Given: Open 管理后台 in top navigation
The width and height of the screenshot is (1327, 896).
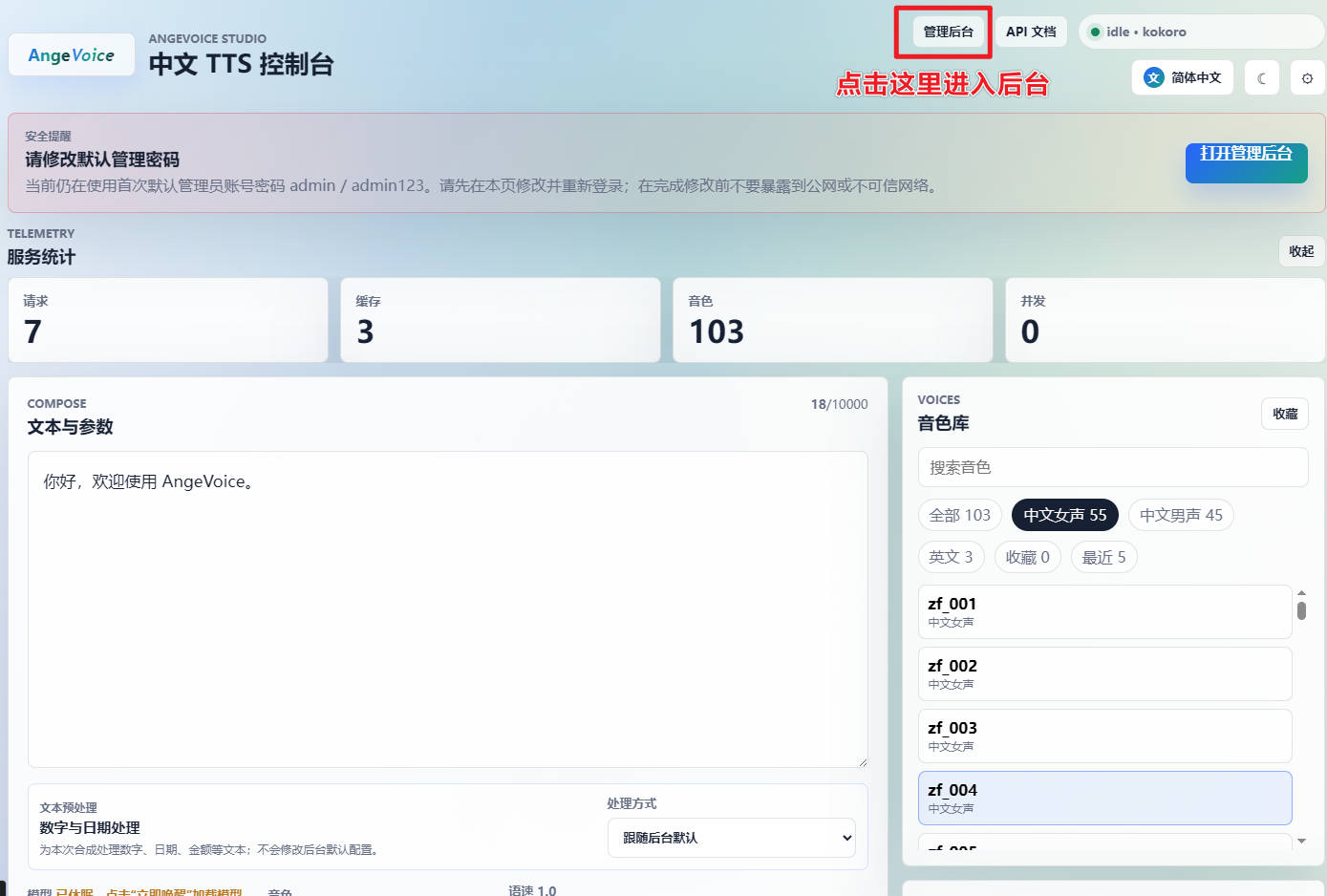Looking at the screenshot, I should [948, 32].
